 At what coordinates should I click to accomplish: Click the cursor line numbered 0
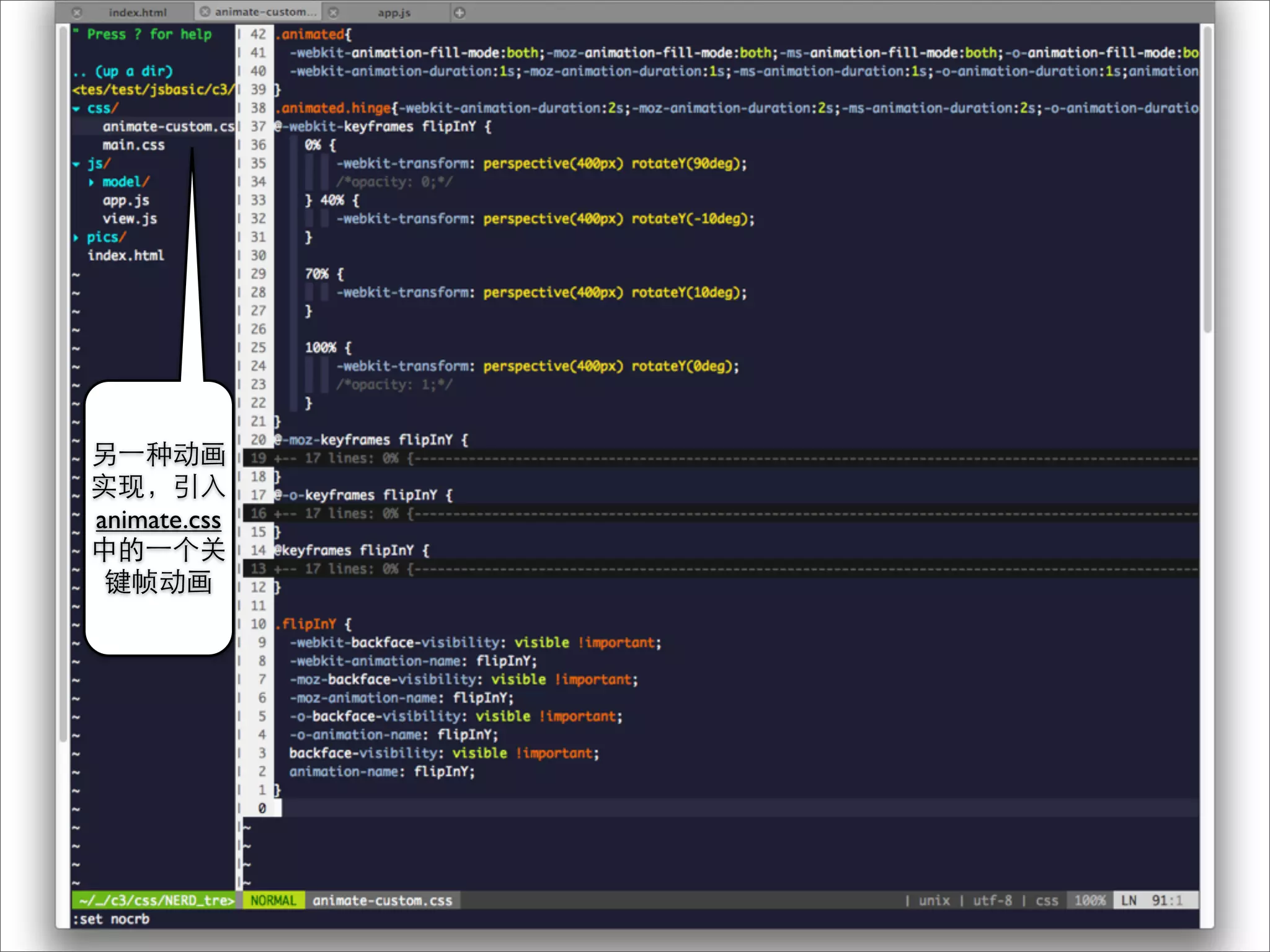click(721, 808)
